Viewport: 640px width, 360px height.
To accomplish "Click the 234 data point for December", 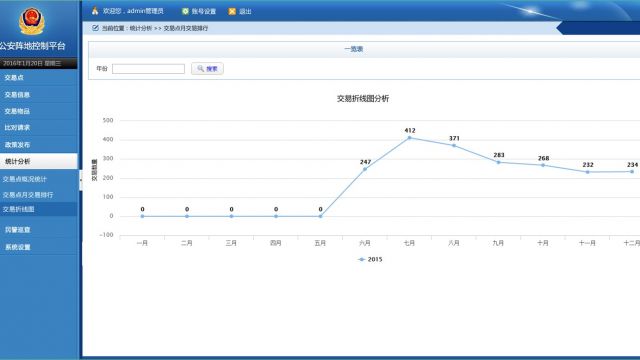I will 632,171.
